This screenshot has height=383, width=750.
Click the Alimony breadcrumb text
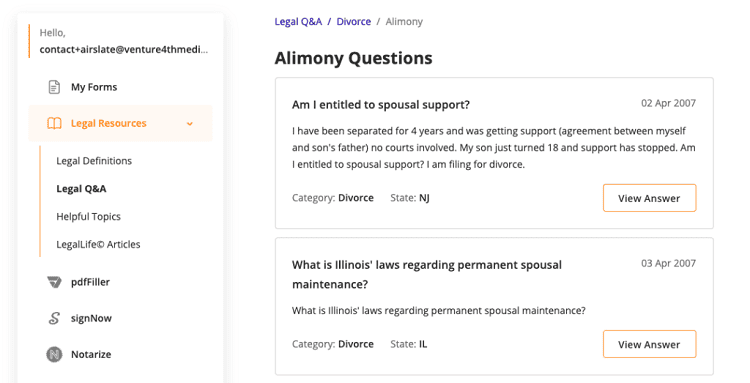pos(404,22)
